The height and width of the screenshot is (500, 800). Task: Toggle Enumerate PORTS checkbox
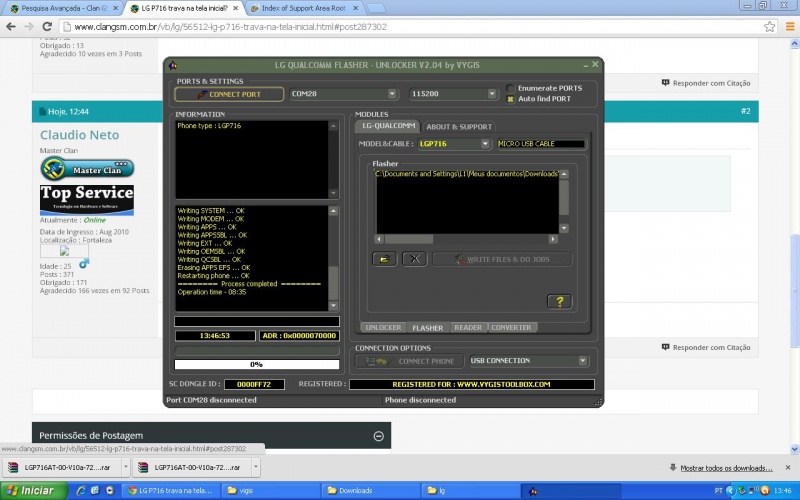click(x=510, y=88)
